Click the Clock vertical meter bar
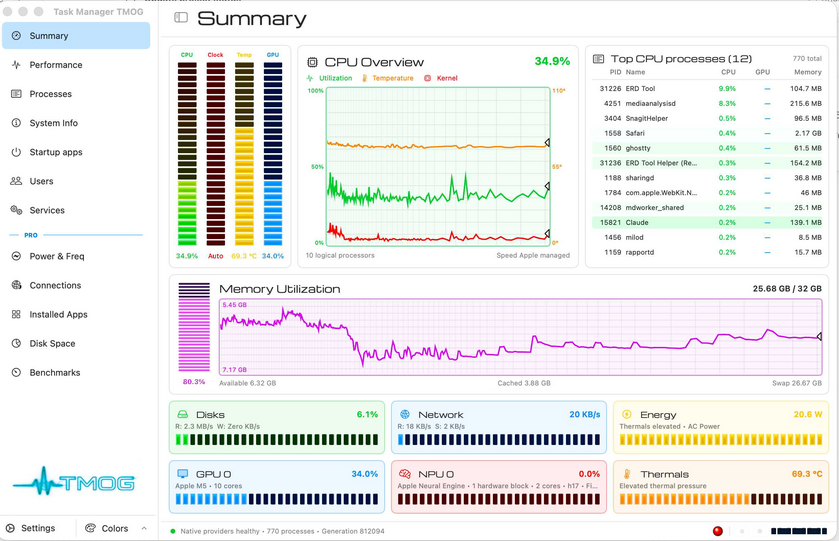839x541 pixels. [216, 154]
